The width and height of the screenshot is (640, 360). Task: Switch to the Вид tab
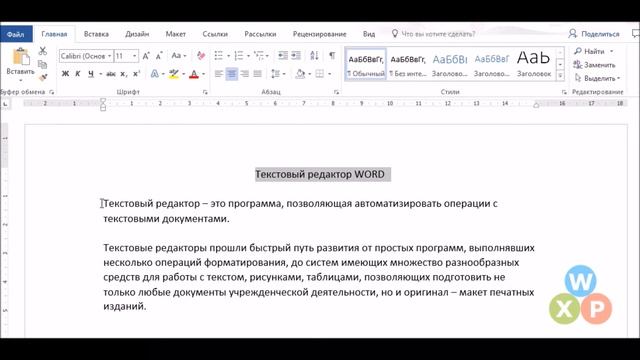click(x=369, y=34)
